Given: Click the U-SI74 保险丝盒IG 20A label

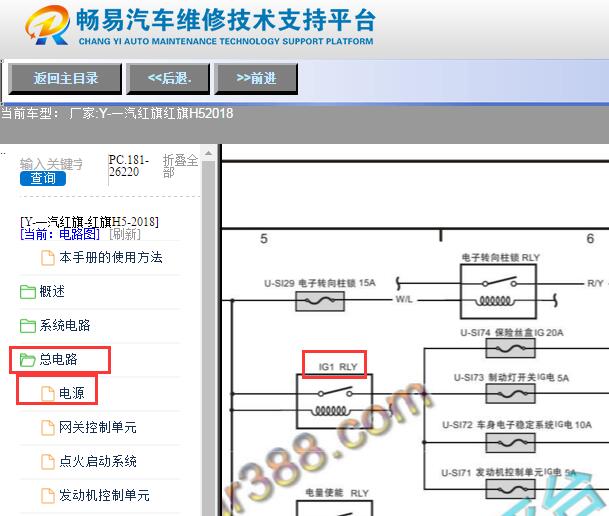Looking at the screenshot, I should pos(512,333).
